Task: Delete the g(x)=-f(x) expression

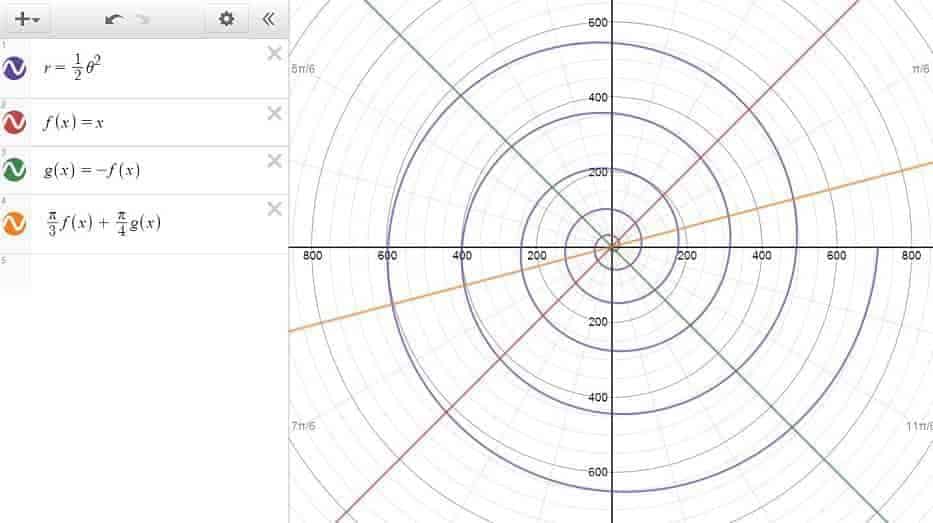Action: click(x=274, y=161)
